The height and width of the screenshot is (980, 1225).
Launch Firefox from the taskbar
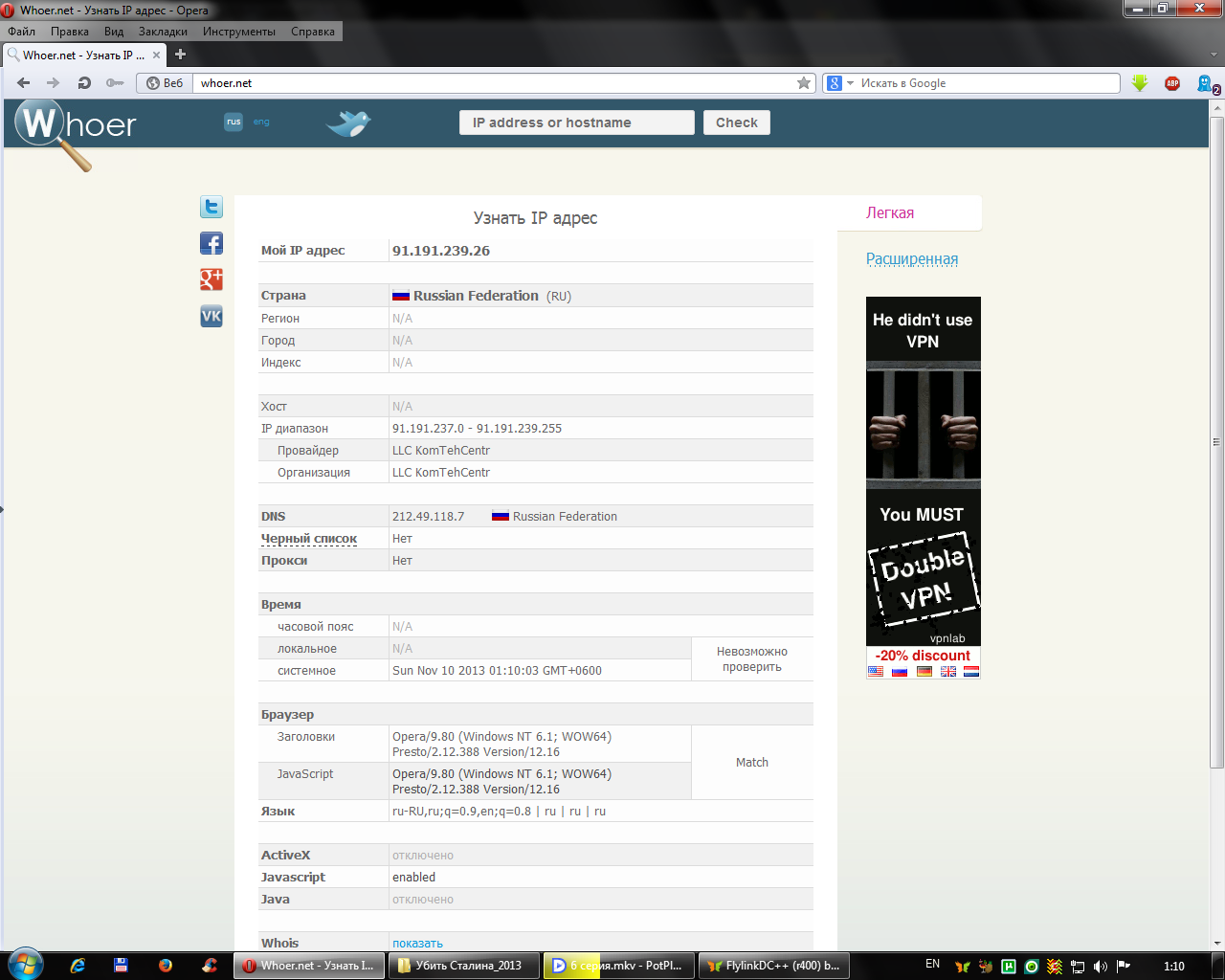coord(165,966)
